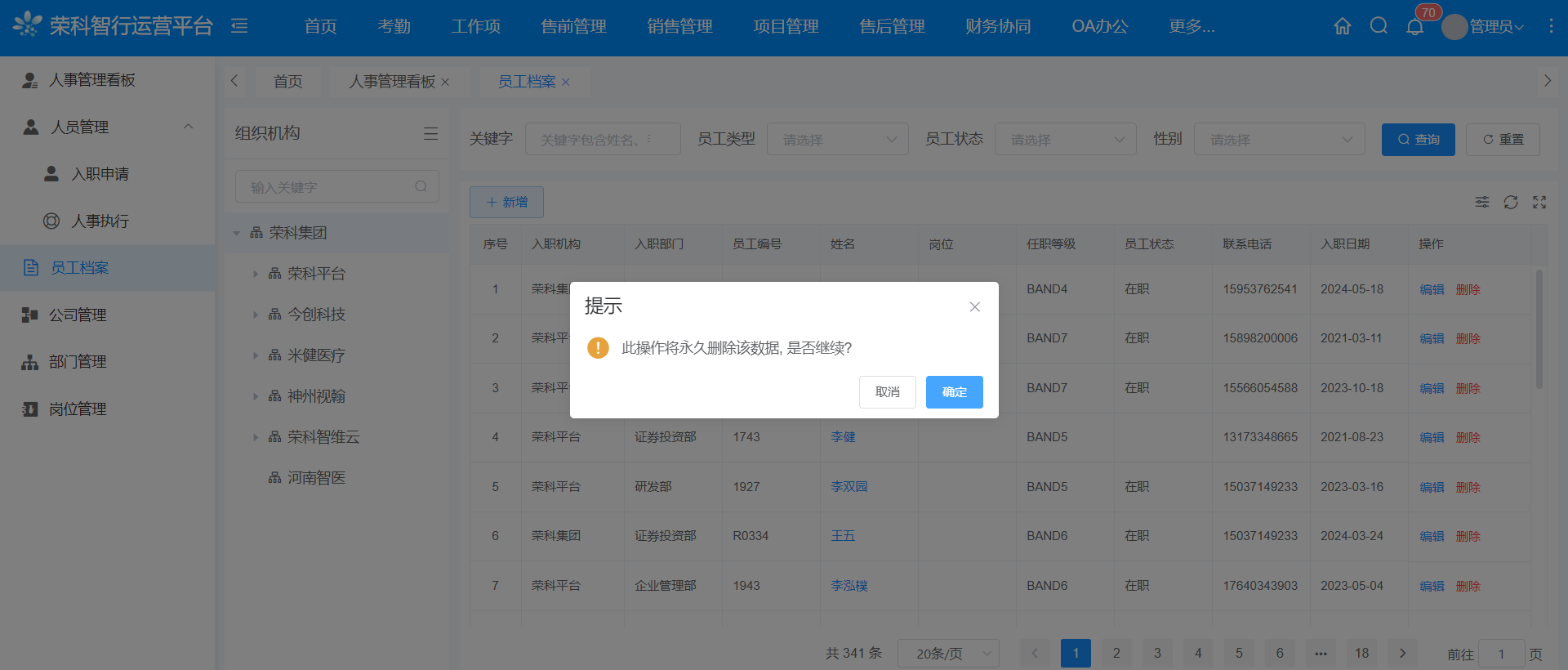
Task: Go to page 2 in pagination
Action: 1116,654
